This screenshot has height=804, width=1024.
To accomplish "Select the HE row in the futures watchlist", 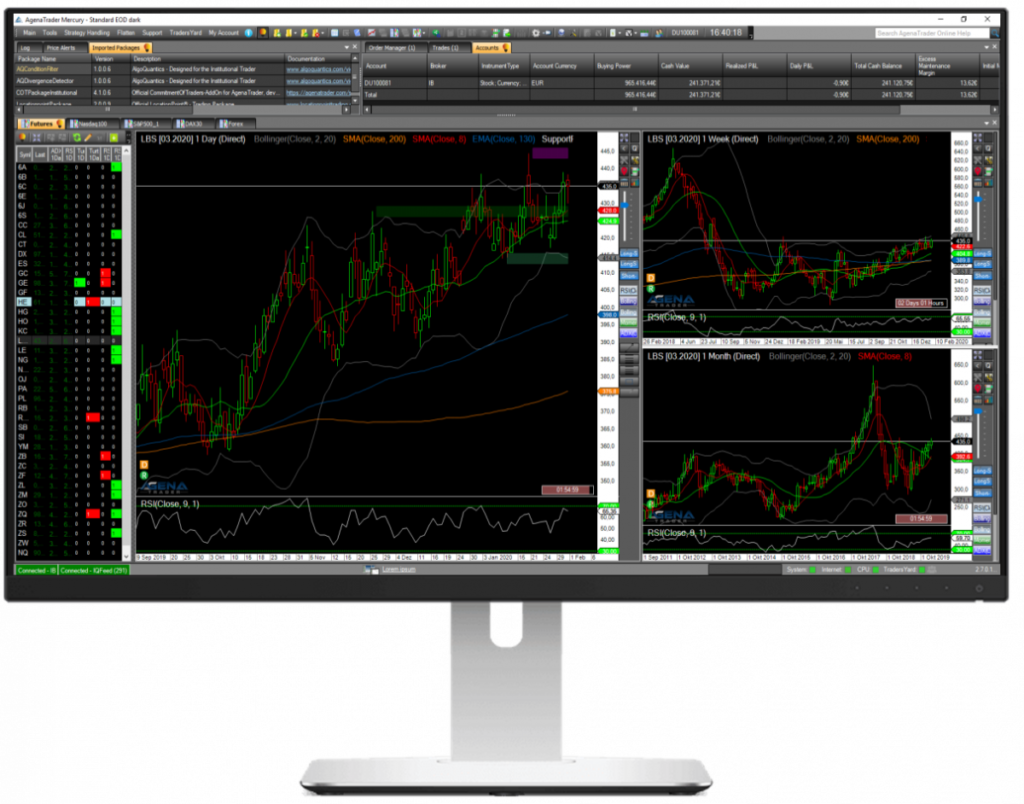I will click(x=69, y=302).
